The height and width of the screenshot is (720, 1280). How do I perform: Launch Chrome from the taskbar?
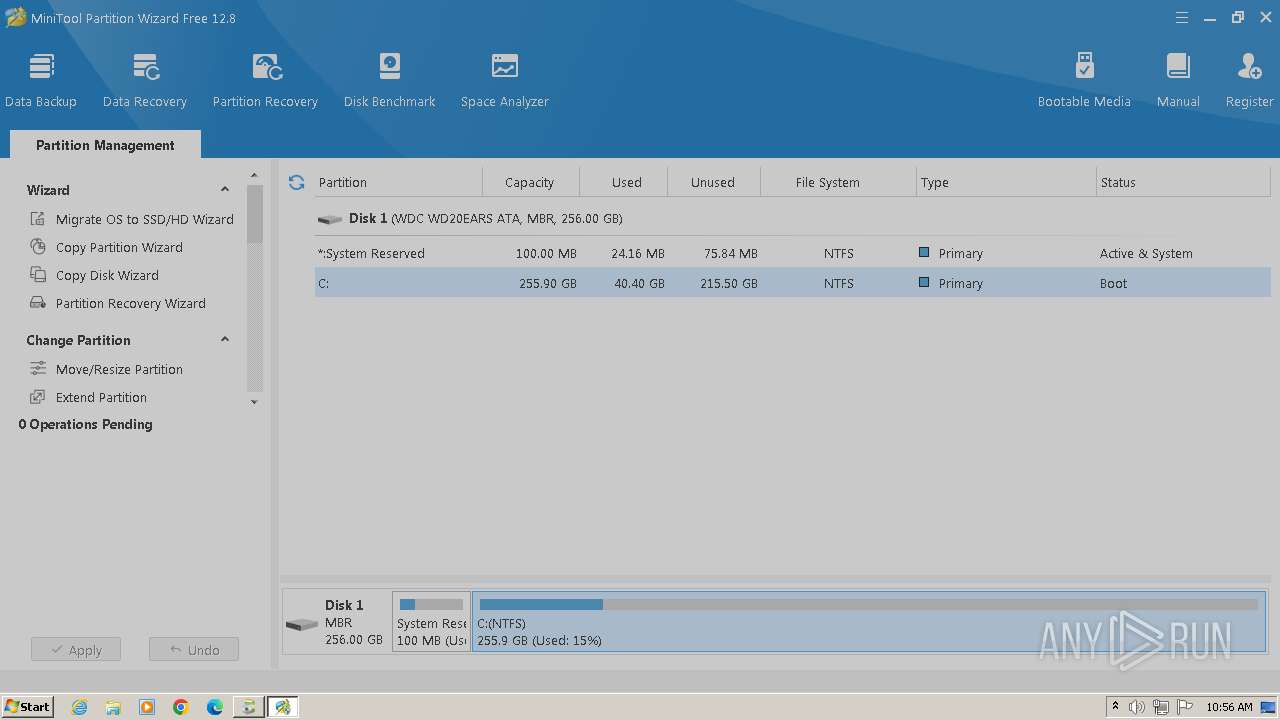coord(181,707)
